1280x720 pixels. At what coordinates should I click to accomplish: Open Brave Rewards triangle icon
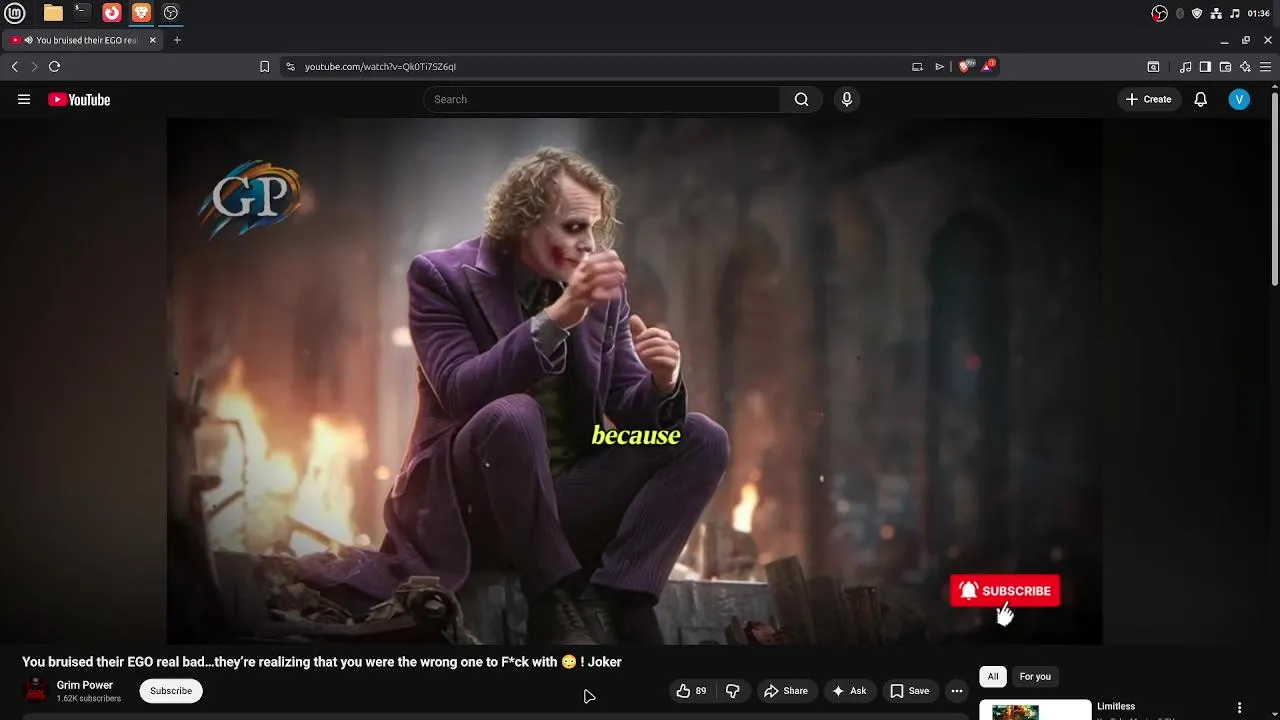[x=988, y=67]
